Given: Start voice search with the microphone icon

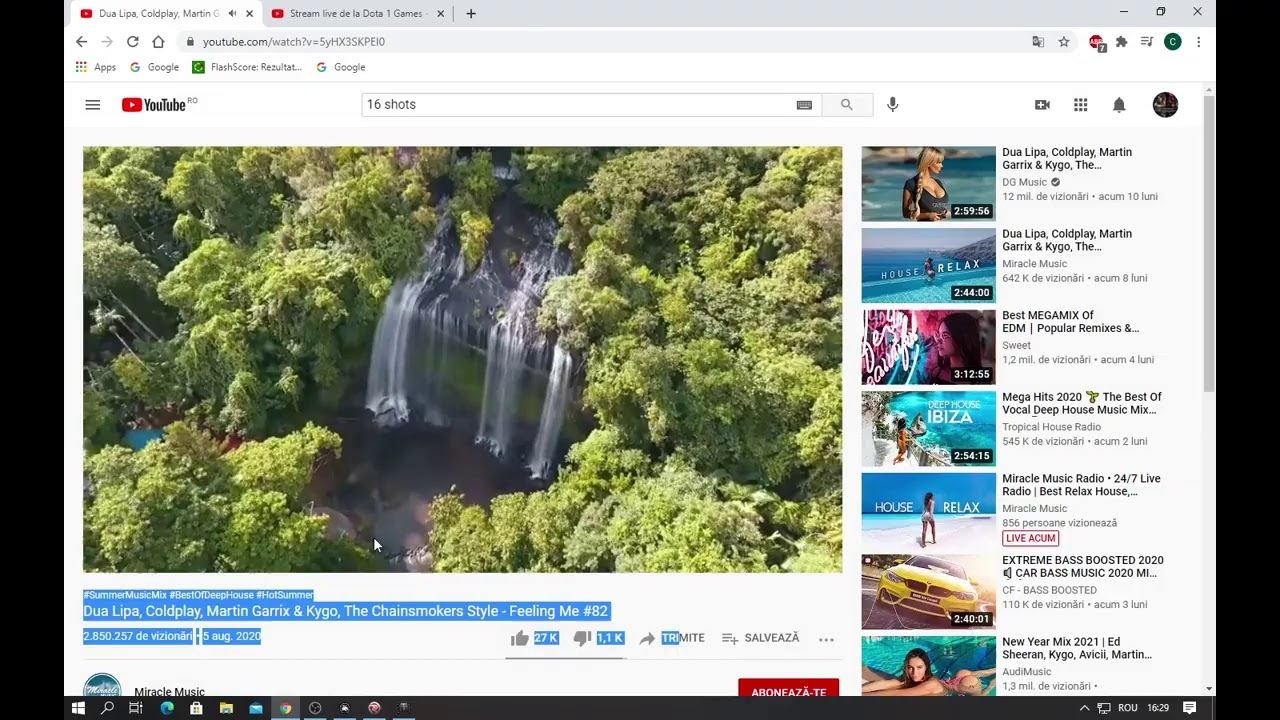Looking at the screenshot, I should pos(893,105).
